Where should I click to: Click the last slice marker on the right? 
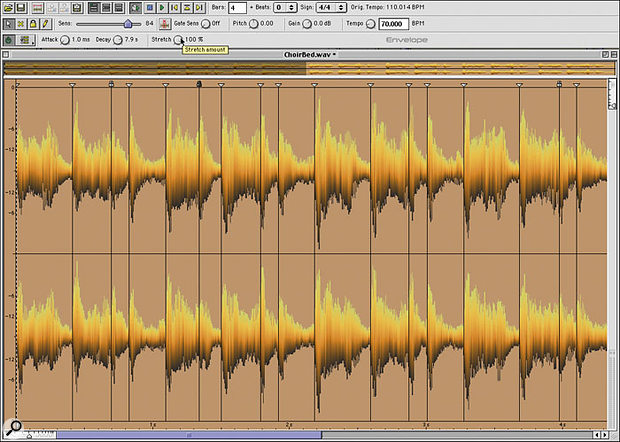(577, 85)
